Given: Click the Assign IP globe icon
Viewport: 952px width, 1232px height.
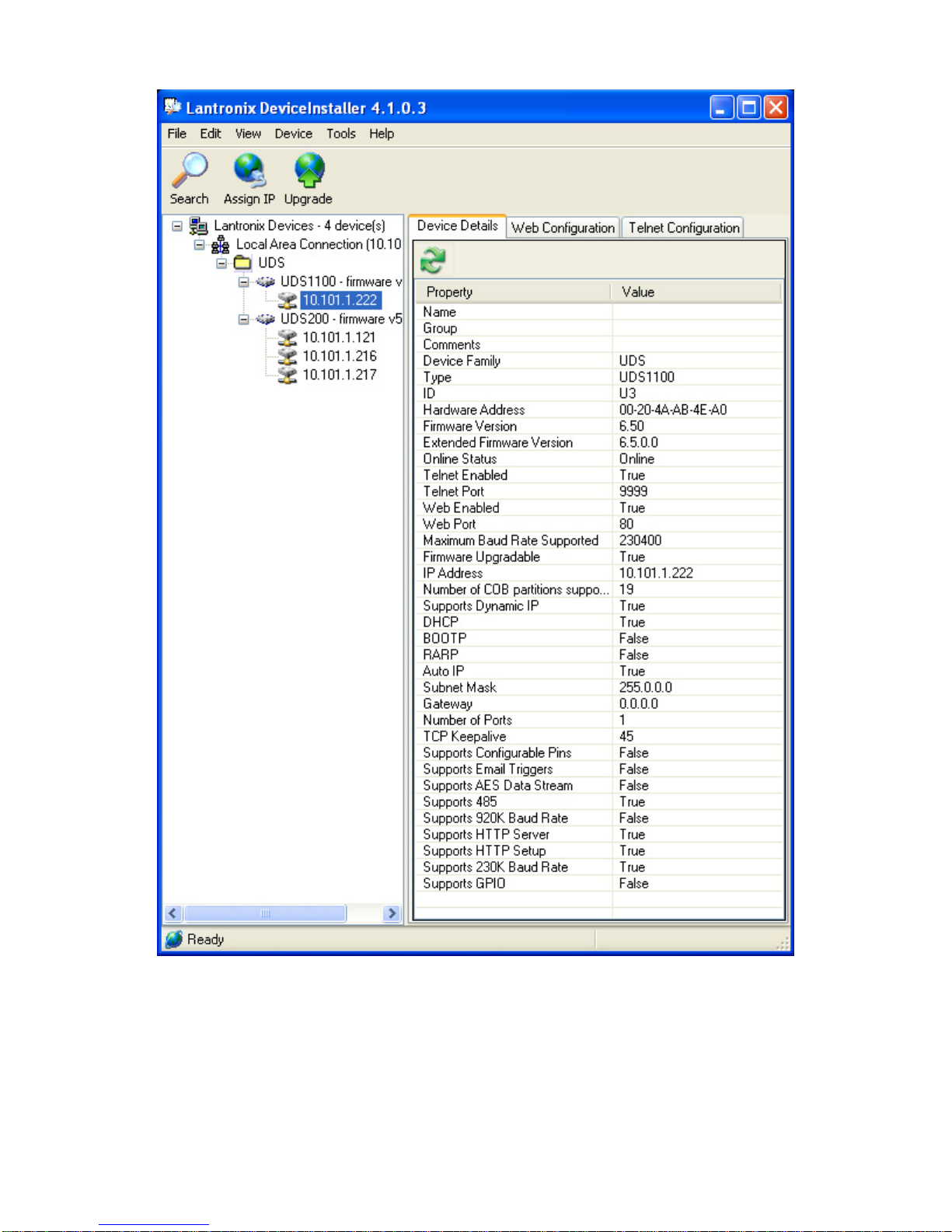Looking at the screenshot, I should coord(249,170).
